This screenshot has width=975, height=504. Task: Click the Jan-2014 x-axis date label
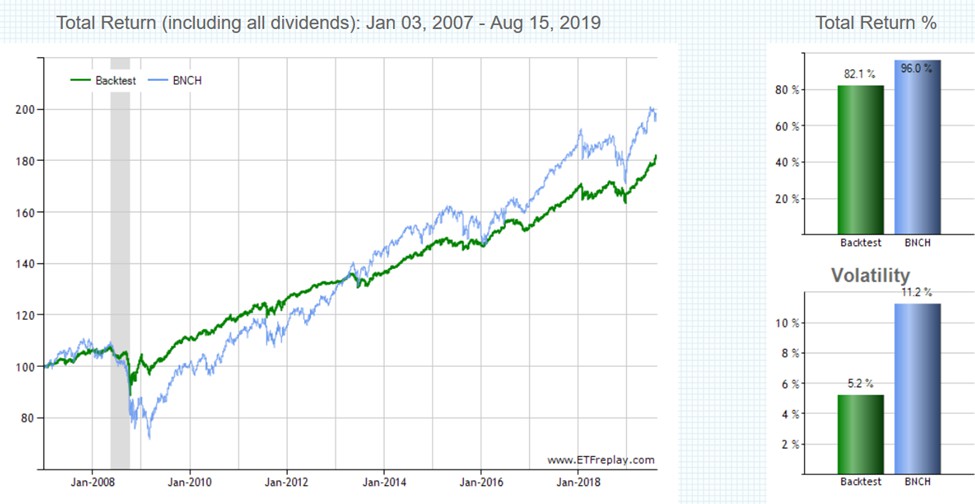(x=384, y=481)
